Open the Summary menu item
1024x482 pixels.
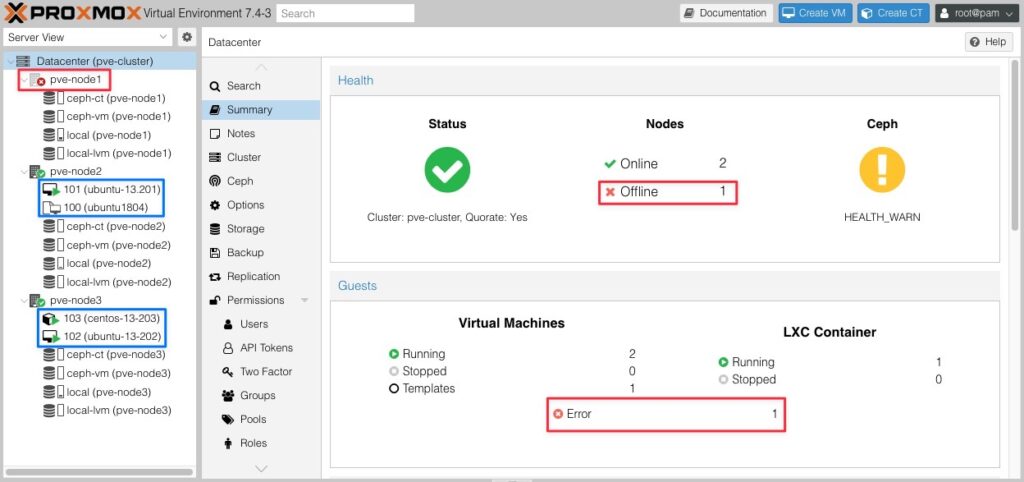pos(261,110)
